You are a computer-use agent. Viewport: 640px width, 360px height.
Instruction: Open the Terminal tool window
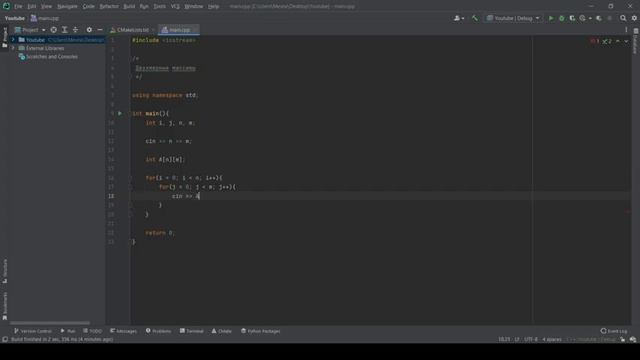coord(191,331)
